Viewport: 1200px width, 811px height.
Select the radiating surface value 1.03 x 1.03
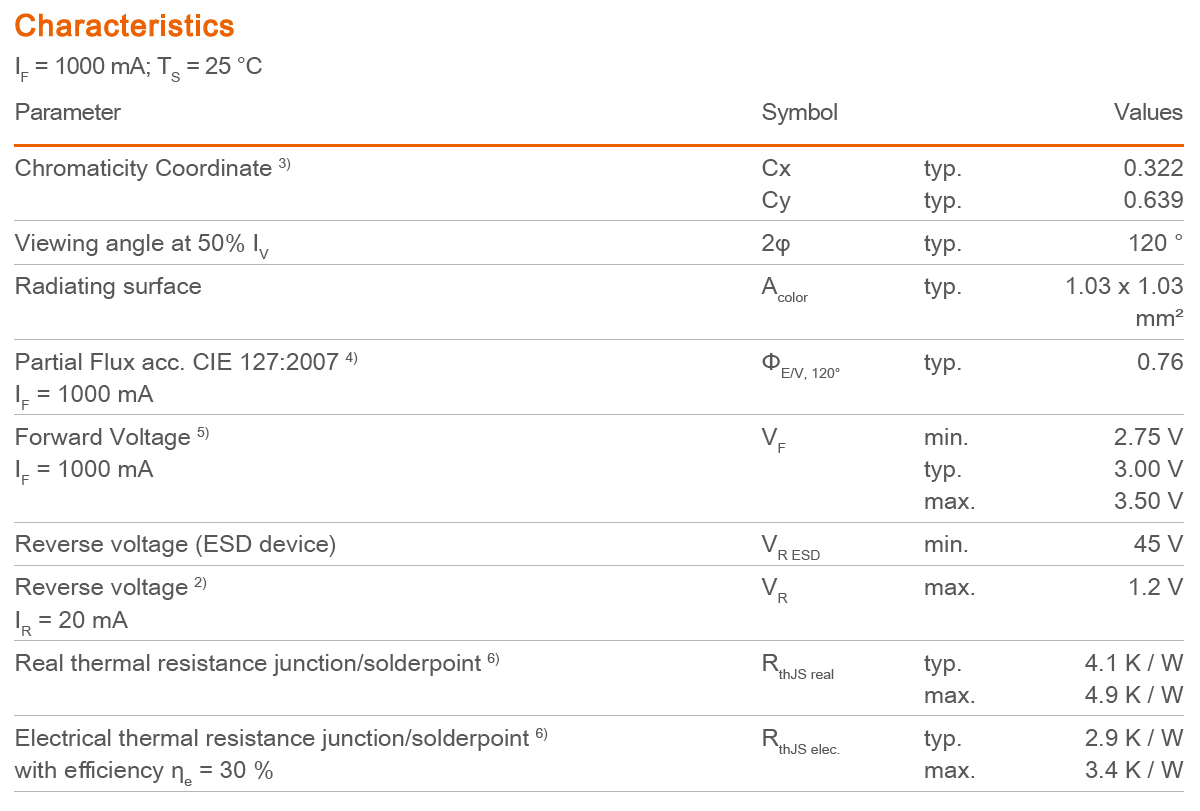point(1124,286)
